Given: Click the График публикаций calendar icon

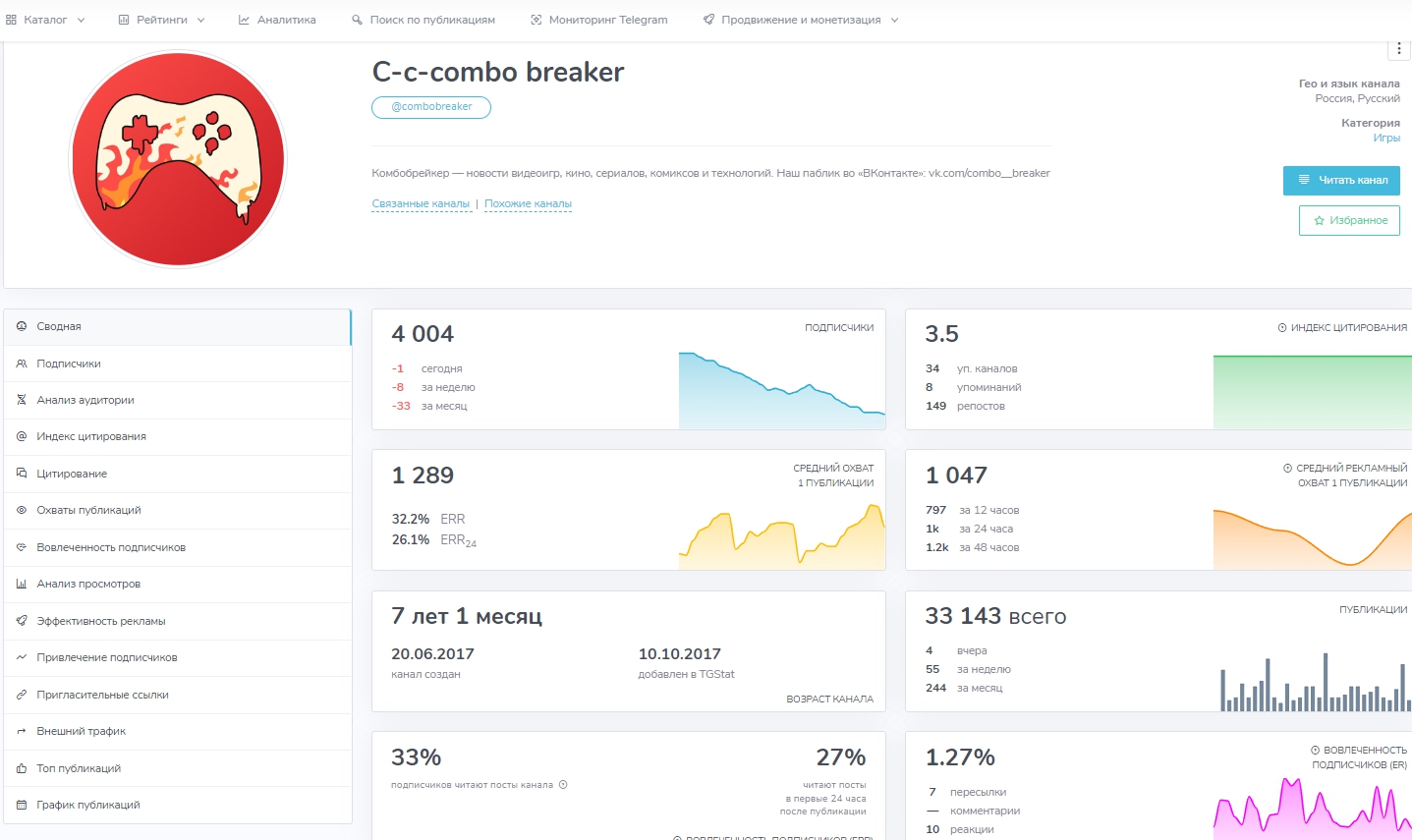Looking at the screenshot, I should (22, 805).
